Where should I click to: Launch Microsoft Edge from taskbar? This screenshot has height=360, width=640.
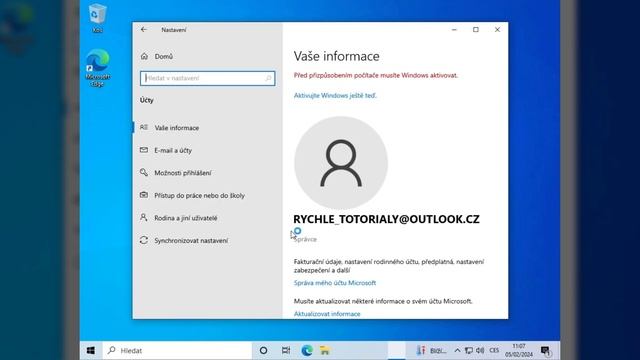(307, 350)
